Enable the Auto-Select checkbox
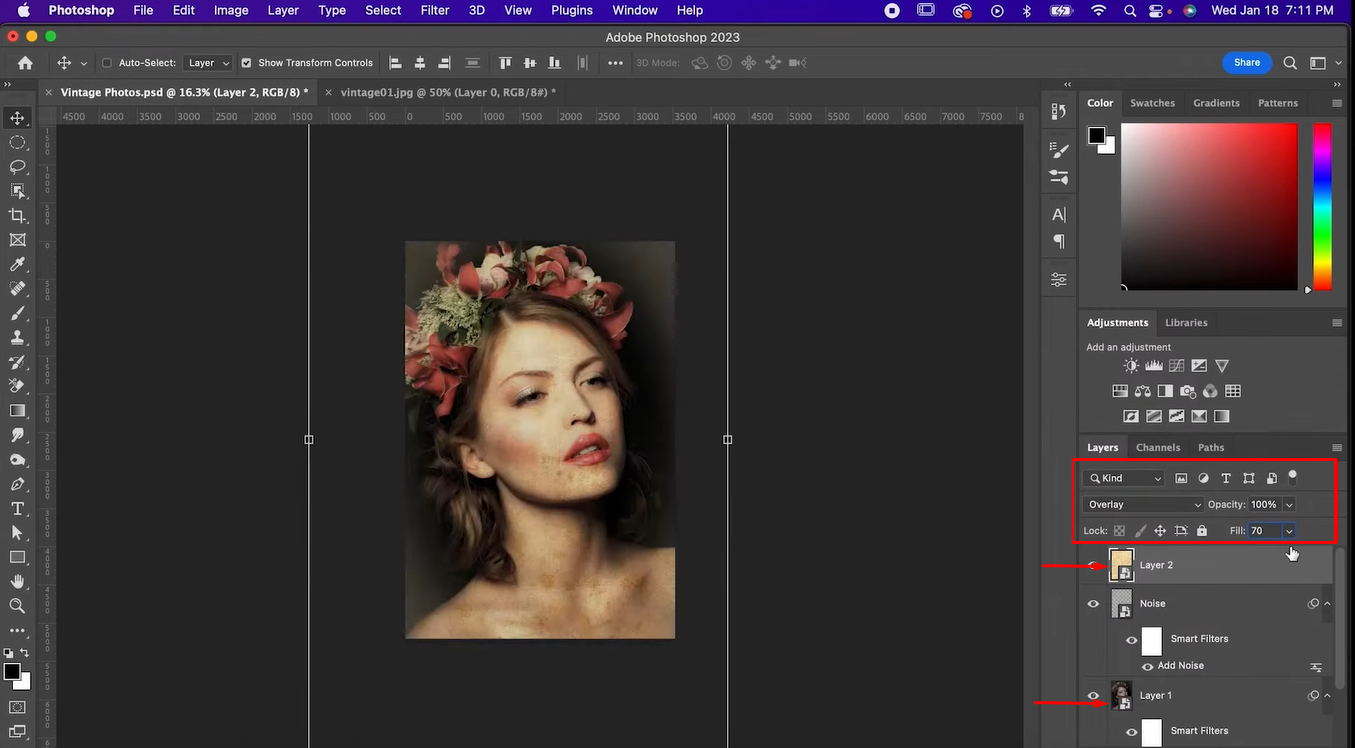 107,63
